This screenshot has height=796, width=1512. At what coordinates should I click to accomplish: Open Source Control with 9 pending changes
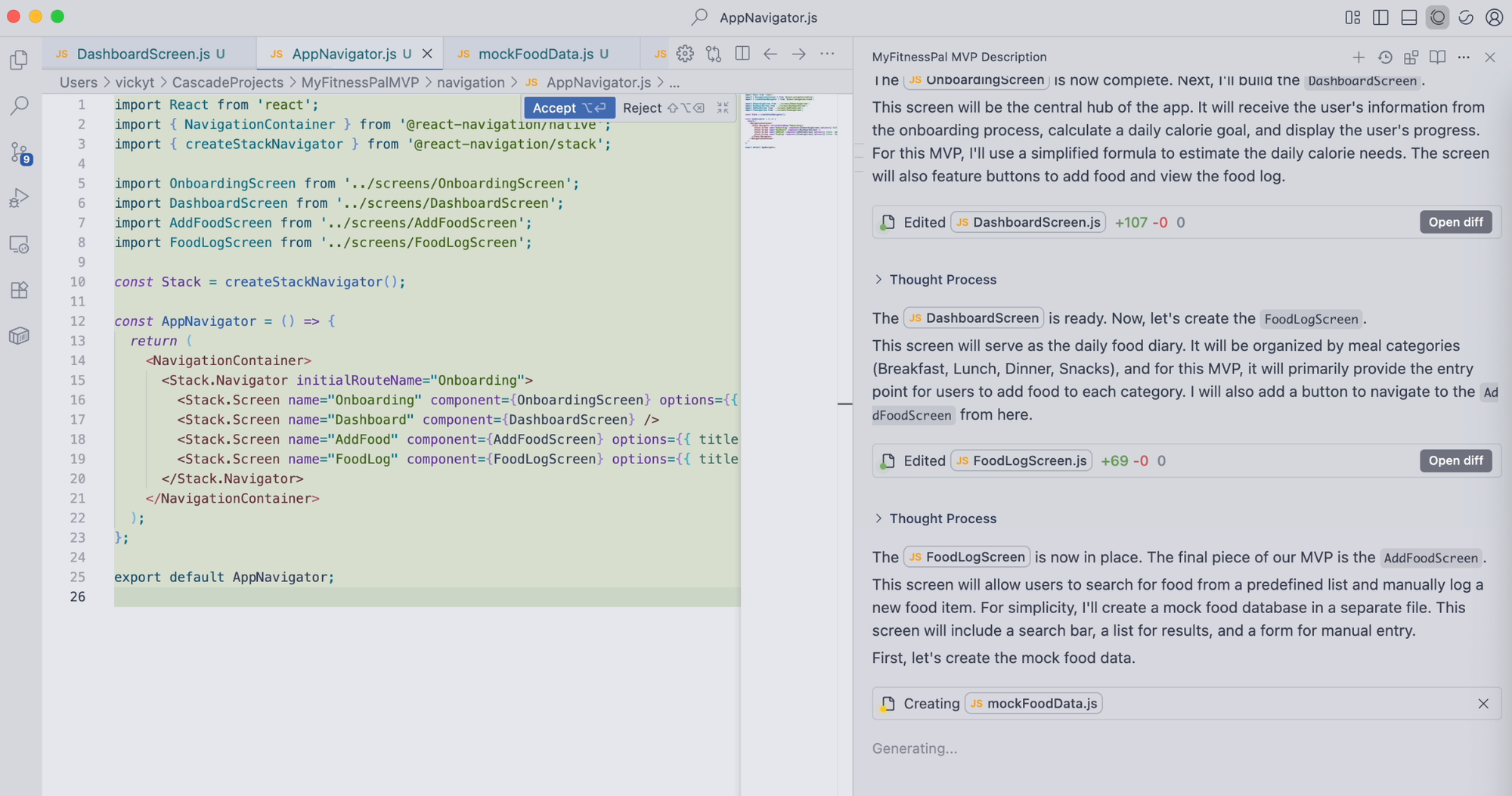click(20, 153)
